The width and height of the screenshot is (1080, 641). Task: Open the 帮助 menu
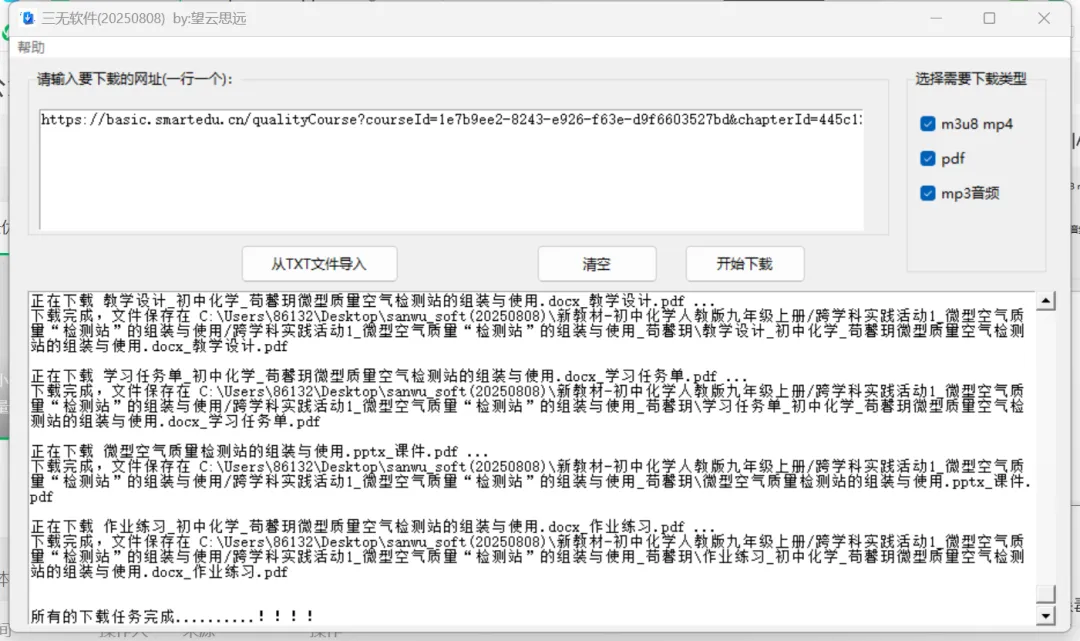point(31,47)
